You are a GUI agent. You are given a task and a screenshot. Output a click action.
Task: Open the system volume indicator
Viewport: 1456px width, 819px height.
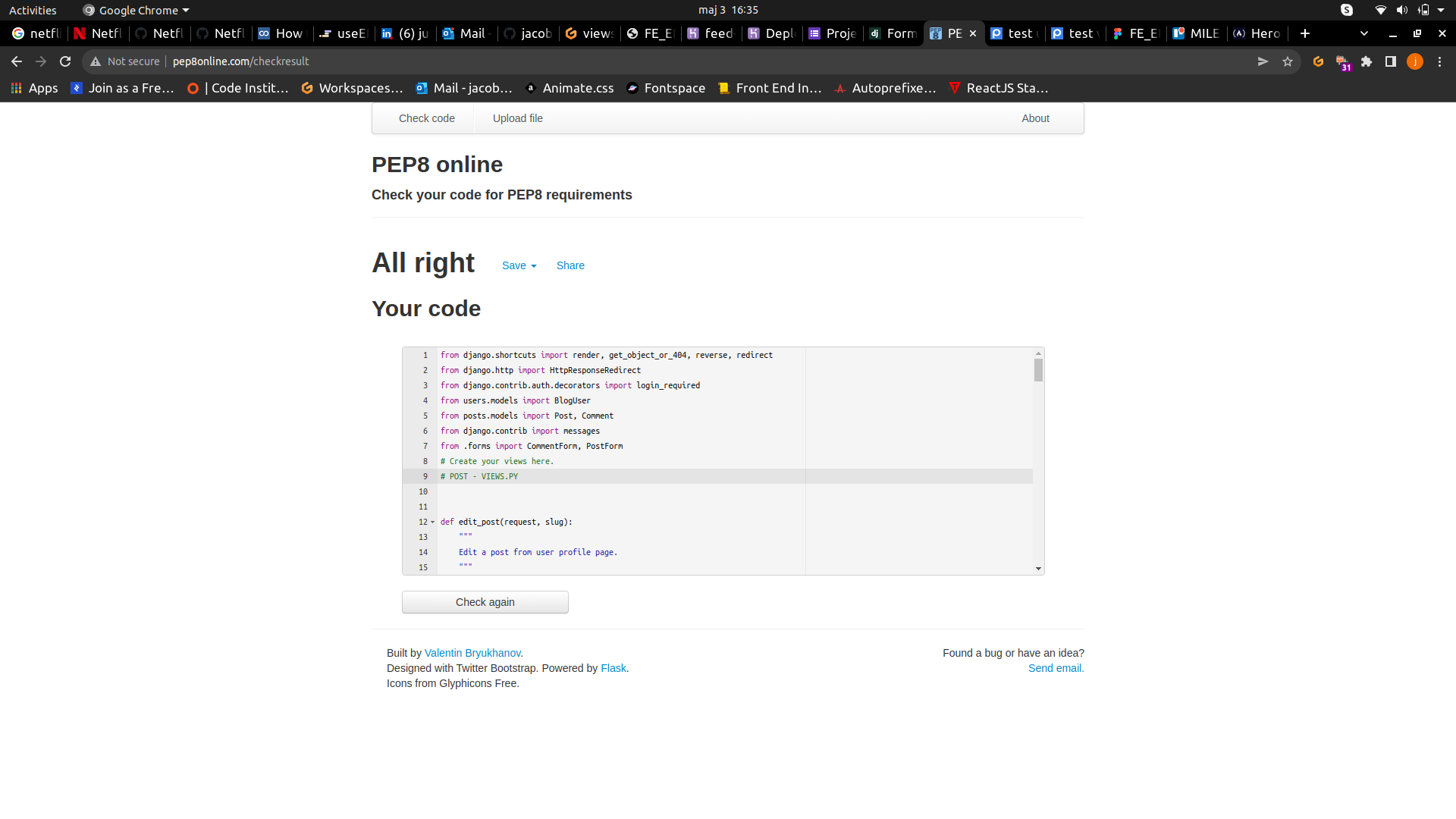(1400, 10)
